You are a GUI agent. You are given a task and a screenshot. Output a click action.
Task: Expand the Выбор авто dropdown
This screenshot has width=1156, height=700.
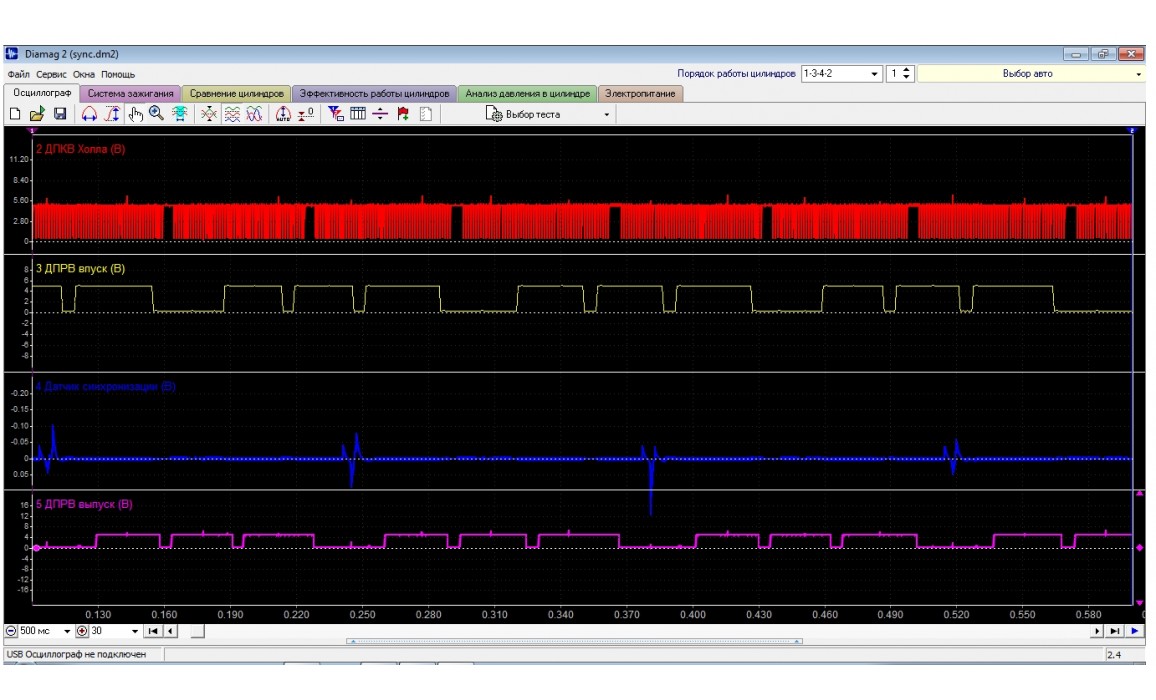[1138, 74]
